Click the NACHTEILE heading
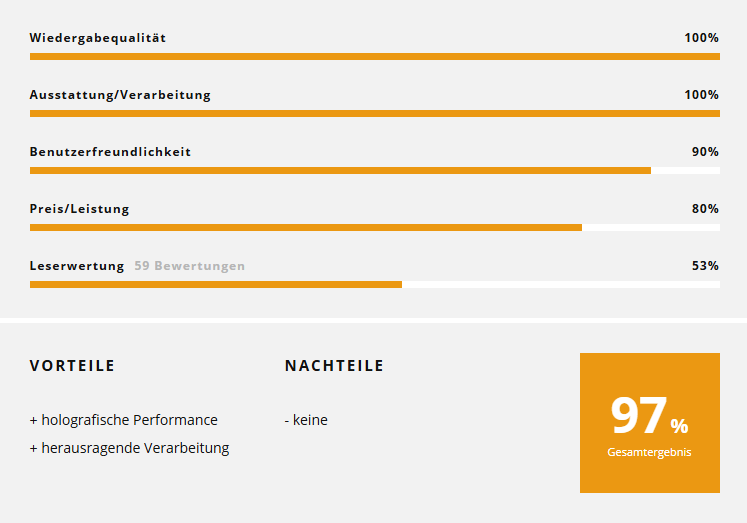The image size is (747, 523). (x=334, y=366)
